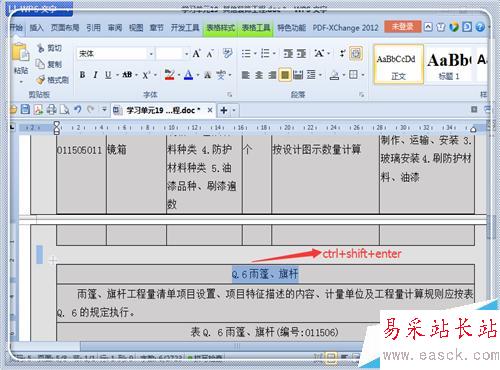Undo the last action
Viewport: 500px width, 370px height.
coord(78,109)
